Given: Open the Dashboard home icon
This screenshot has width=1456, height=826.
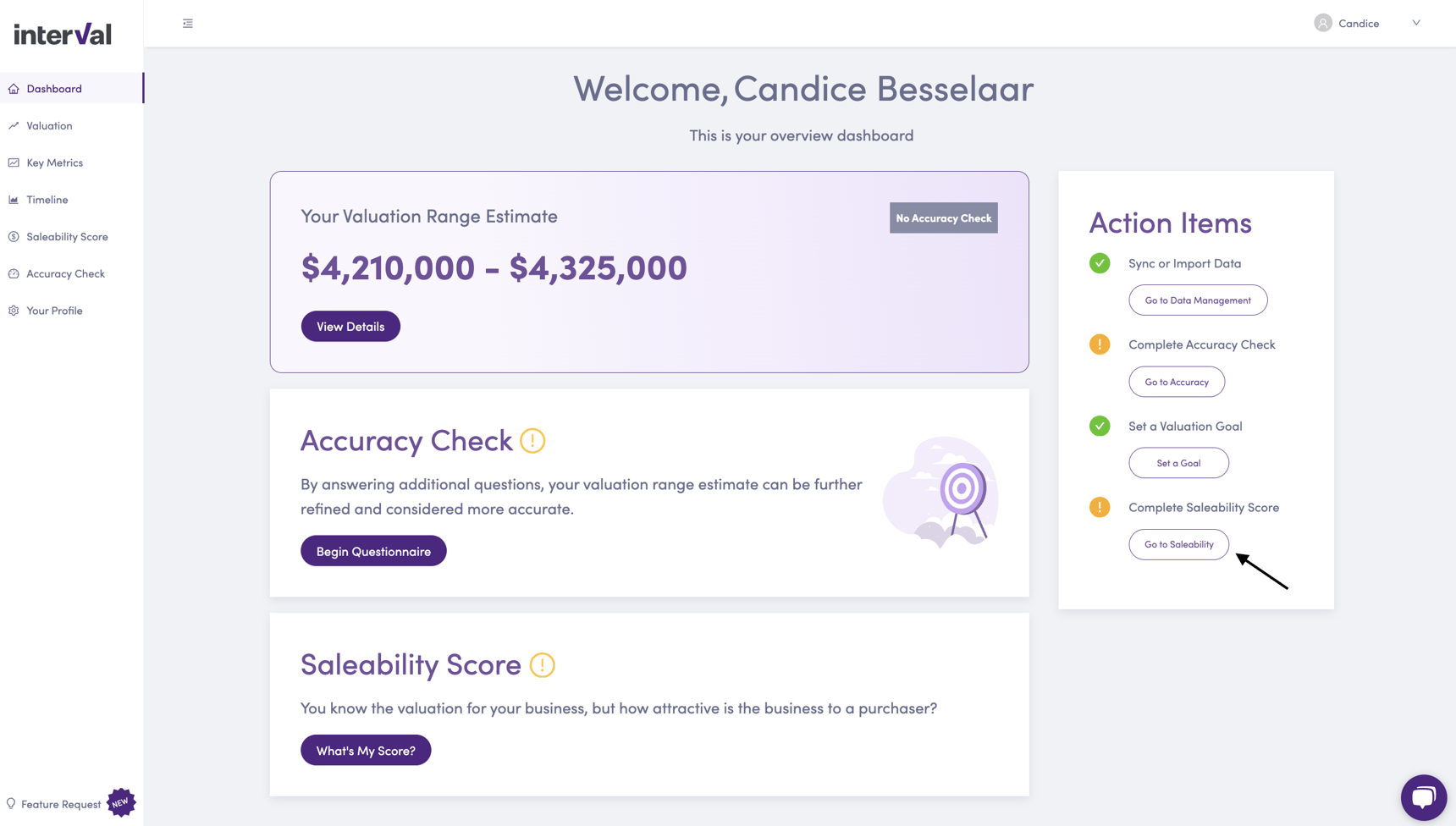Looking at the screenshot, I should 14,88.
